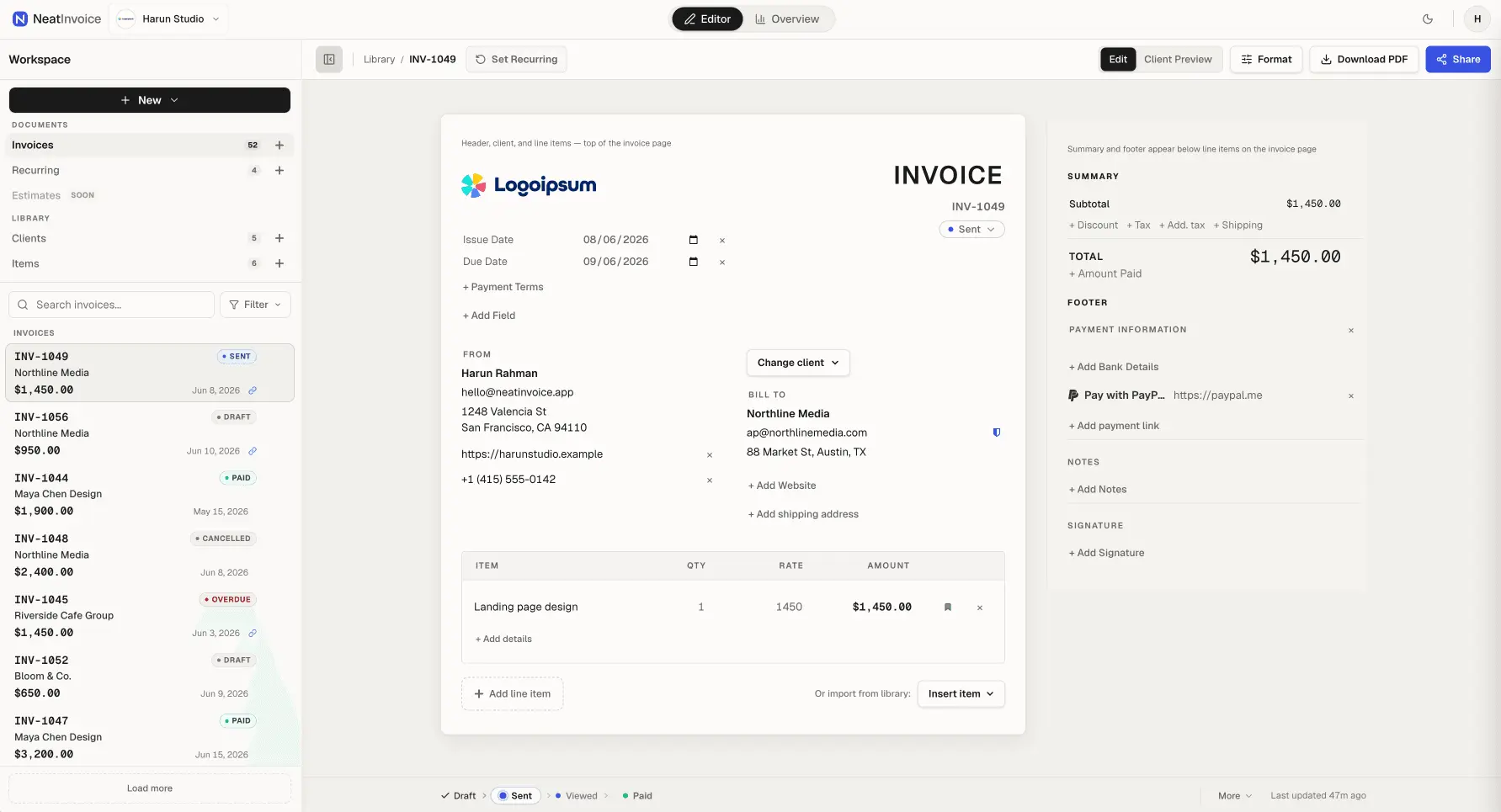Viewport: 1501px width, 812px height.
Task: Open the Filter dropdown
Action: (x=255, y=305)
